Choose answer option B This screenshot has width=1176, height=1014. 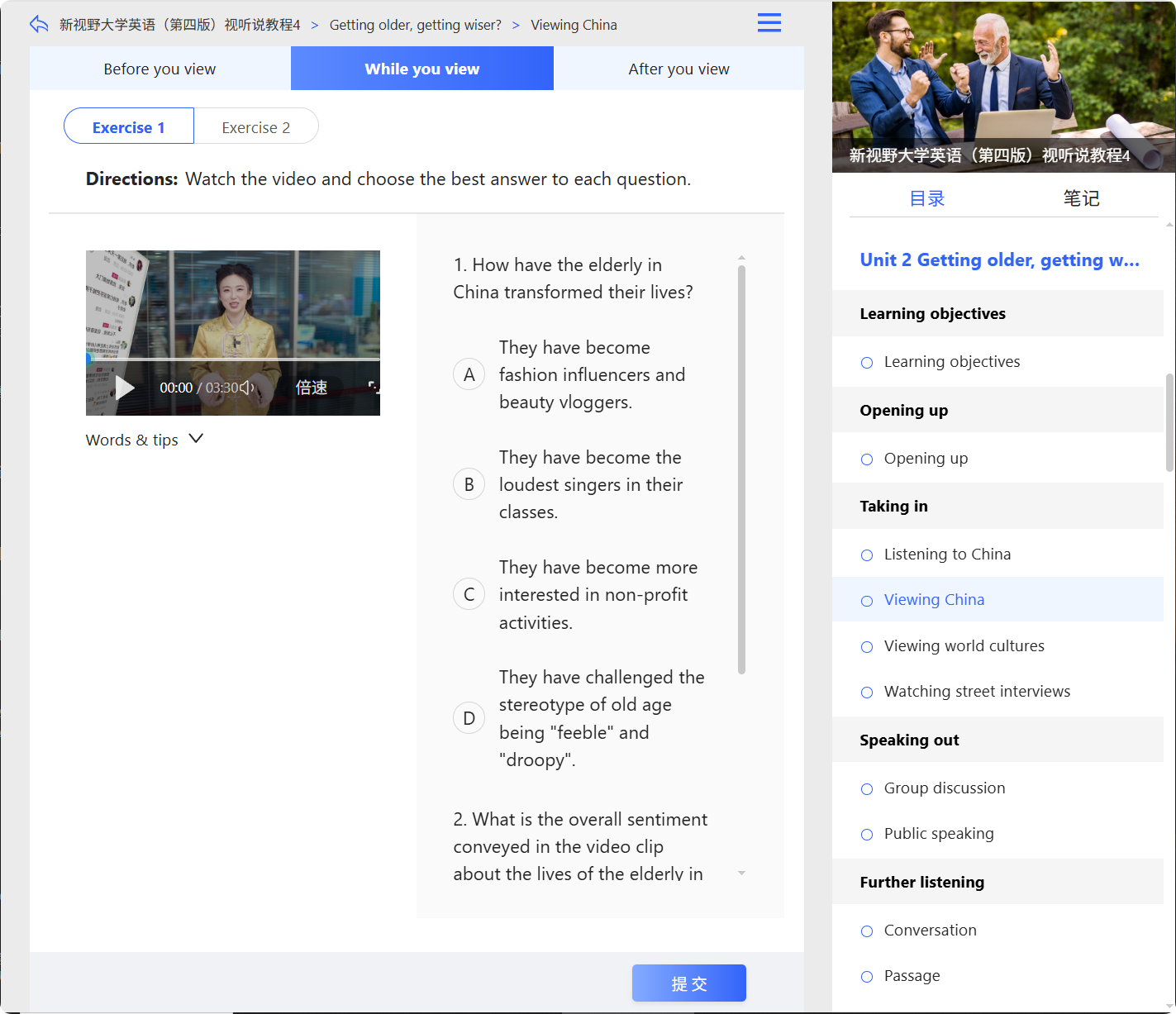(x=469, y=484)
